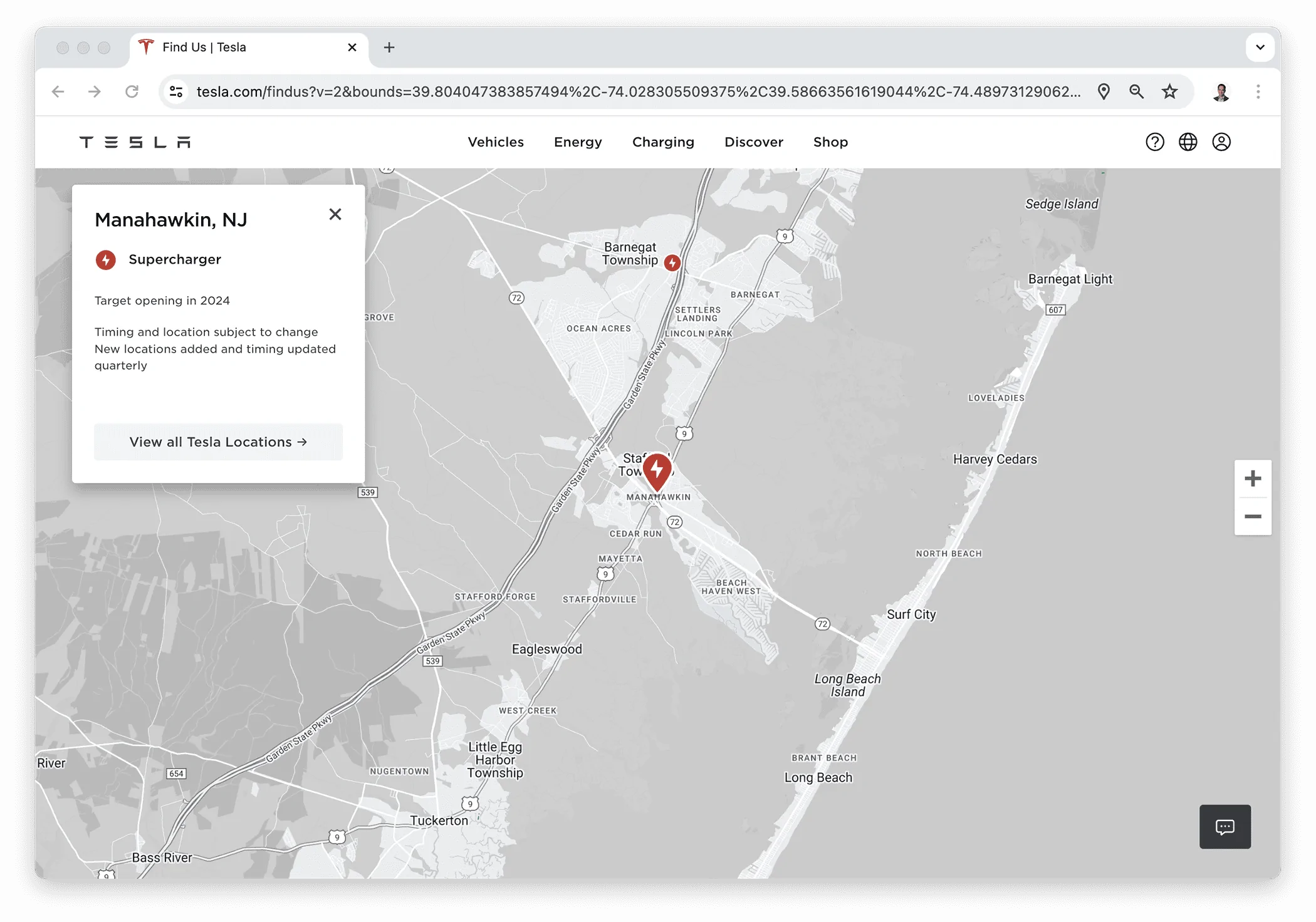Close the Manahawkin info card

[x=336, y=214]
